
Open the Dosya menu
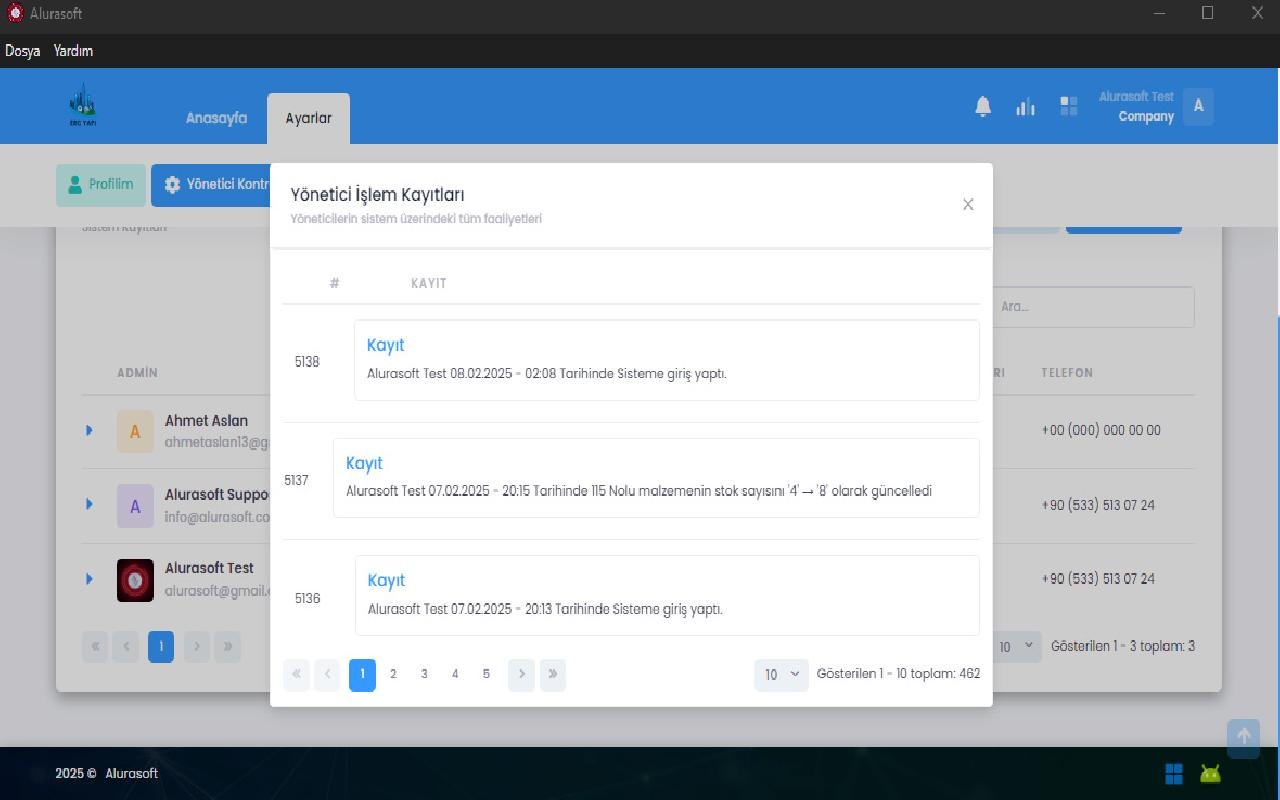pos(22,51)
